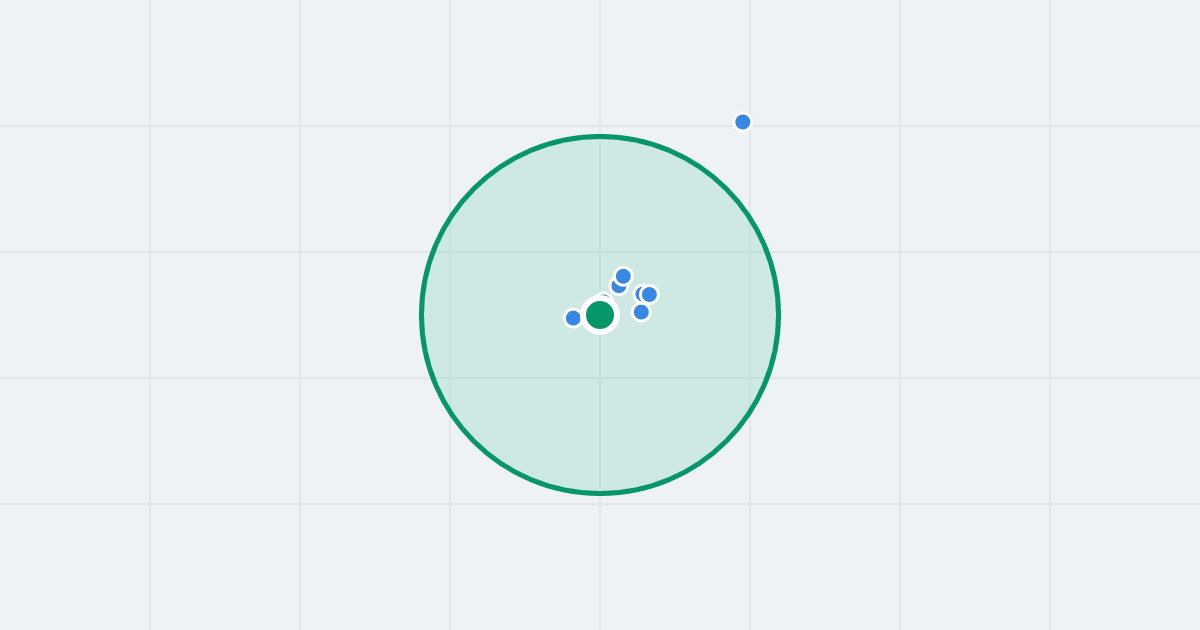
Task: Click grid intersection inside circle above center marker
Action: [x=600, y=252]
